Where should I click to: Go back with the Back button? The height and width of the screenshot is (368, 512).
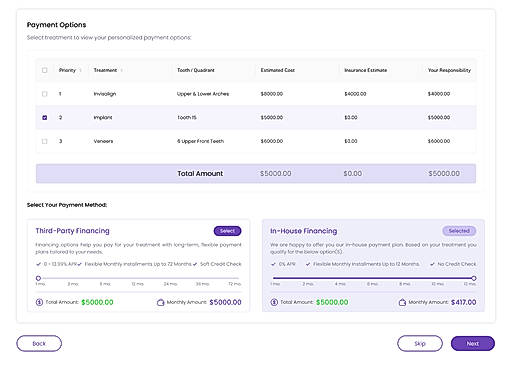pyautogui.click(x=39, y=343)
